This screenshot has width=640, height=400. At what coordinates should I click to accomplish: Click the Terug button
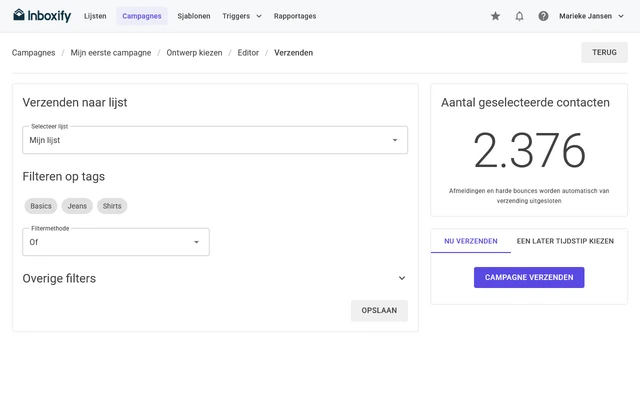(604, 52)
